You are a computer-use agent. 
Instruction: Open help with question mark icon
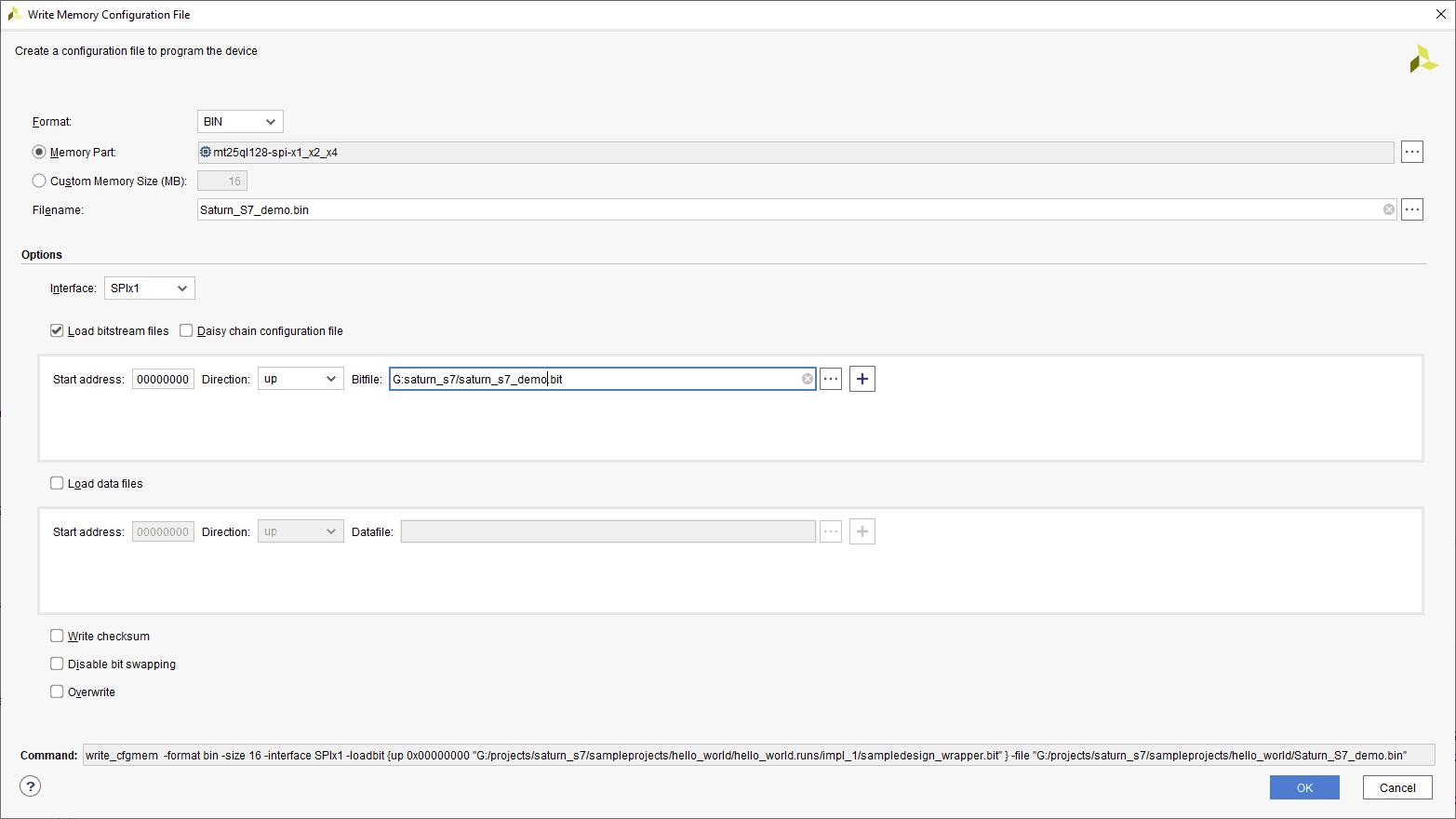click(31, 786)
